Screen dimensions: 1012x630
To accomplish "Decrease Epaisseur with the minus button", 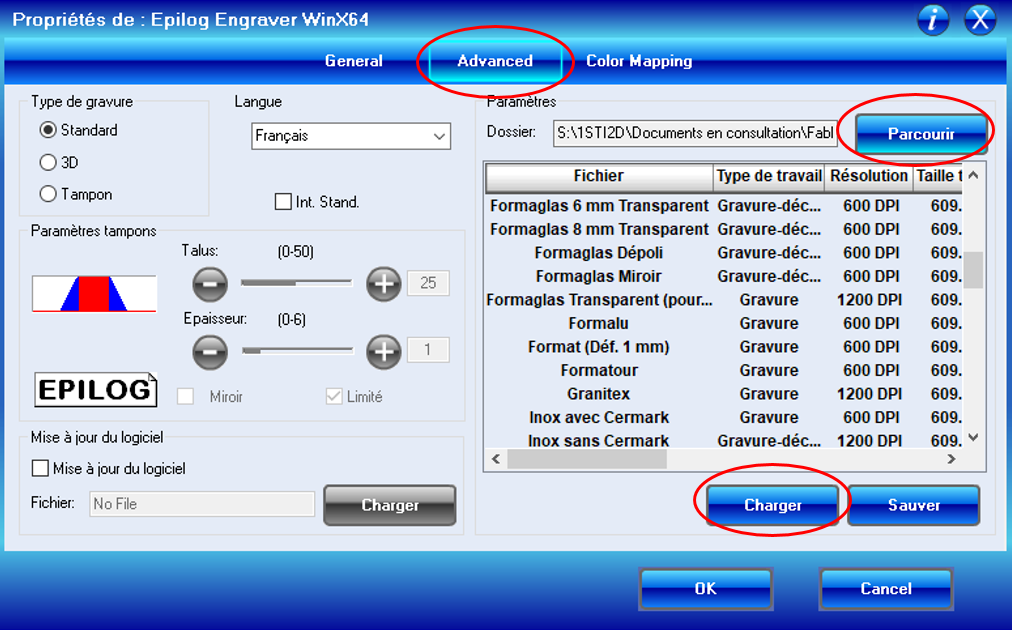I will (x=210, y=352).
